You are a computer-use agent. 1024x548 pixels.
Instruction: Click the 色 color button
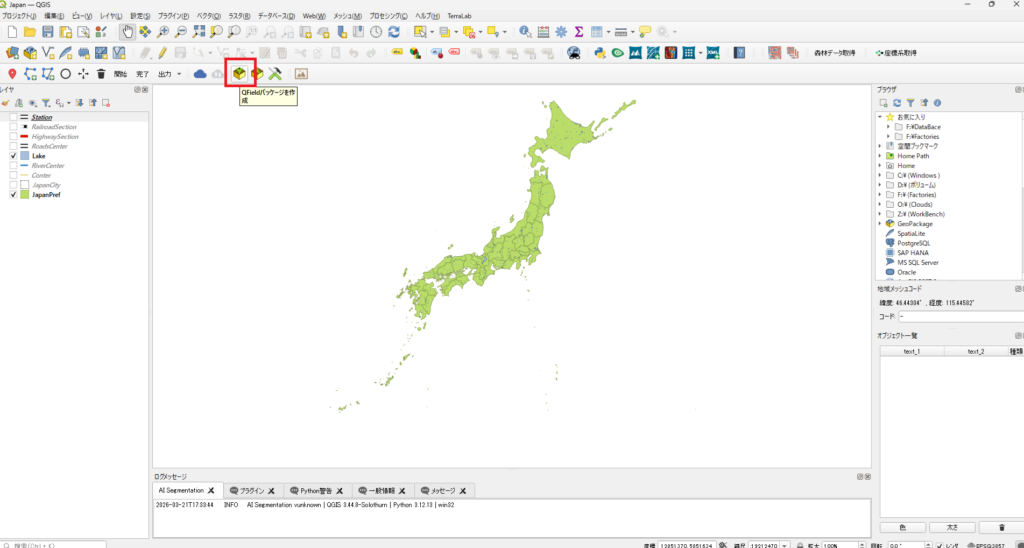pyautogui.click(x=903, y=527)
